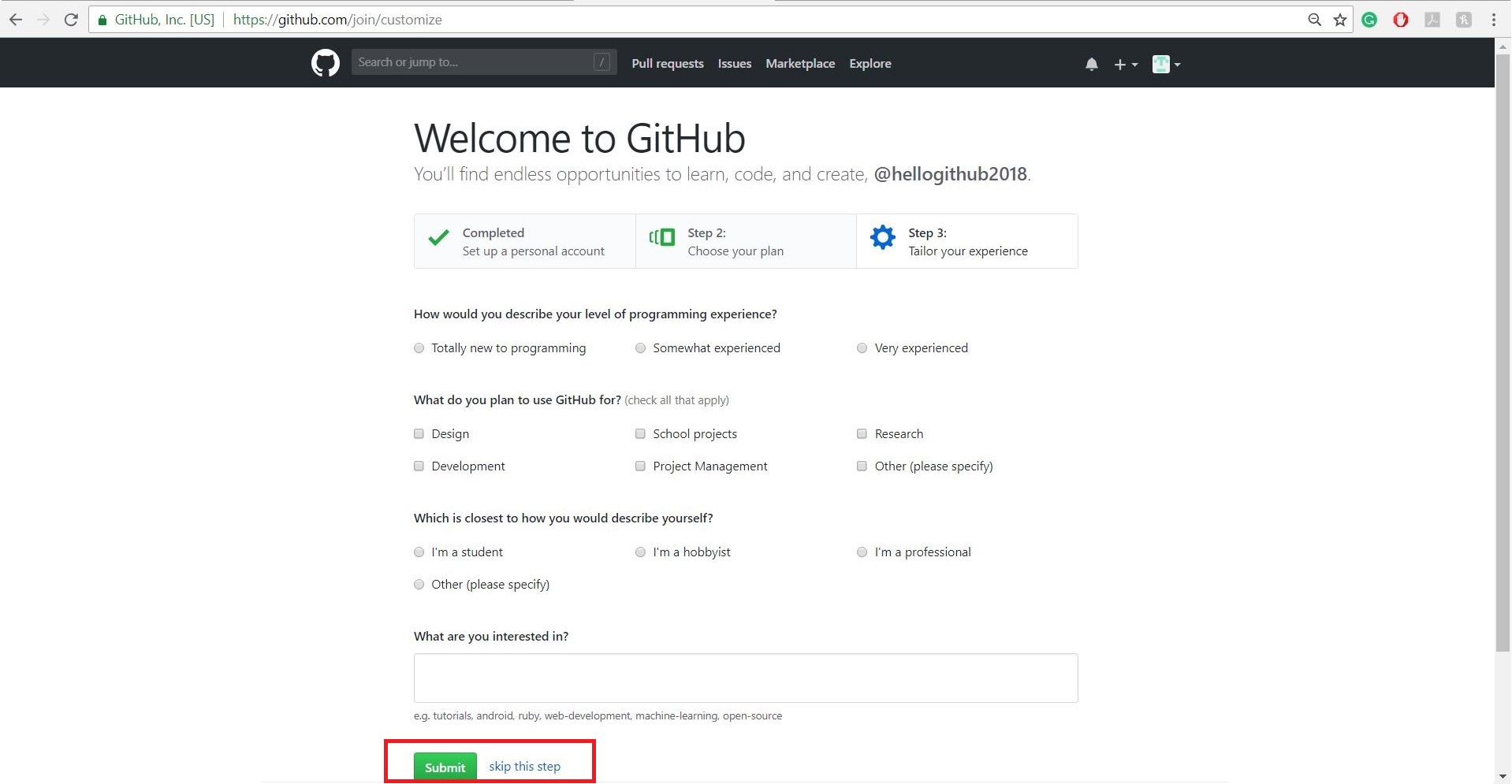The height and width of the screenshot is (784, 1512).
Task: Click the skip this step link
Action: tap(524, 767)
